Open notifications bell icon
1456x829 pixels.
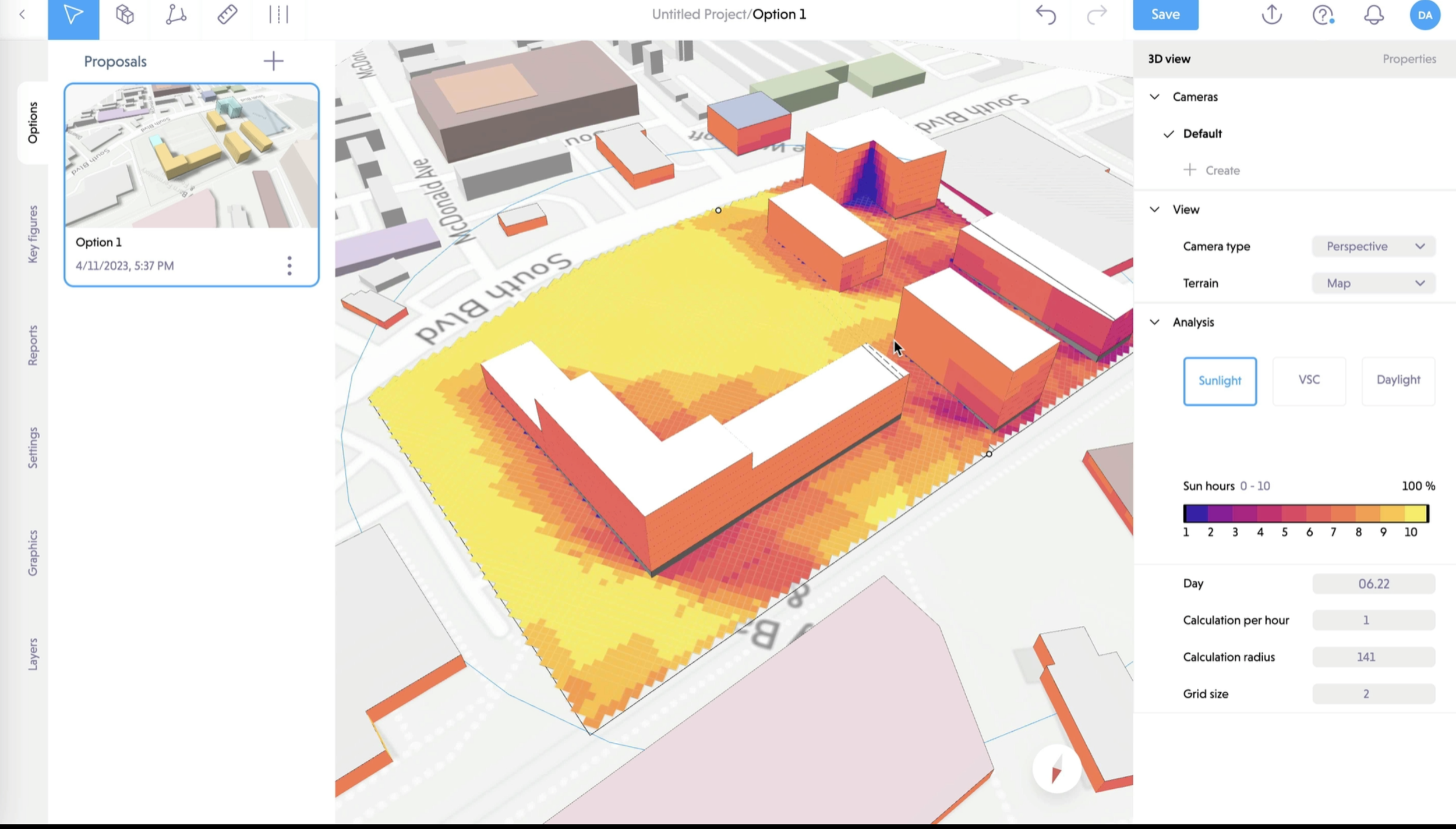coord(1374,15)
